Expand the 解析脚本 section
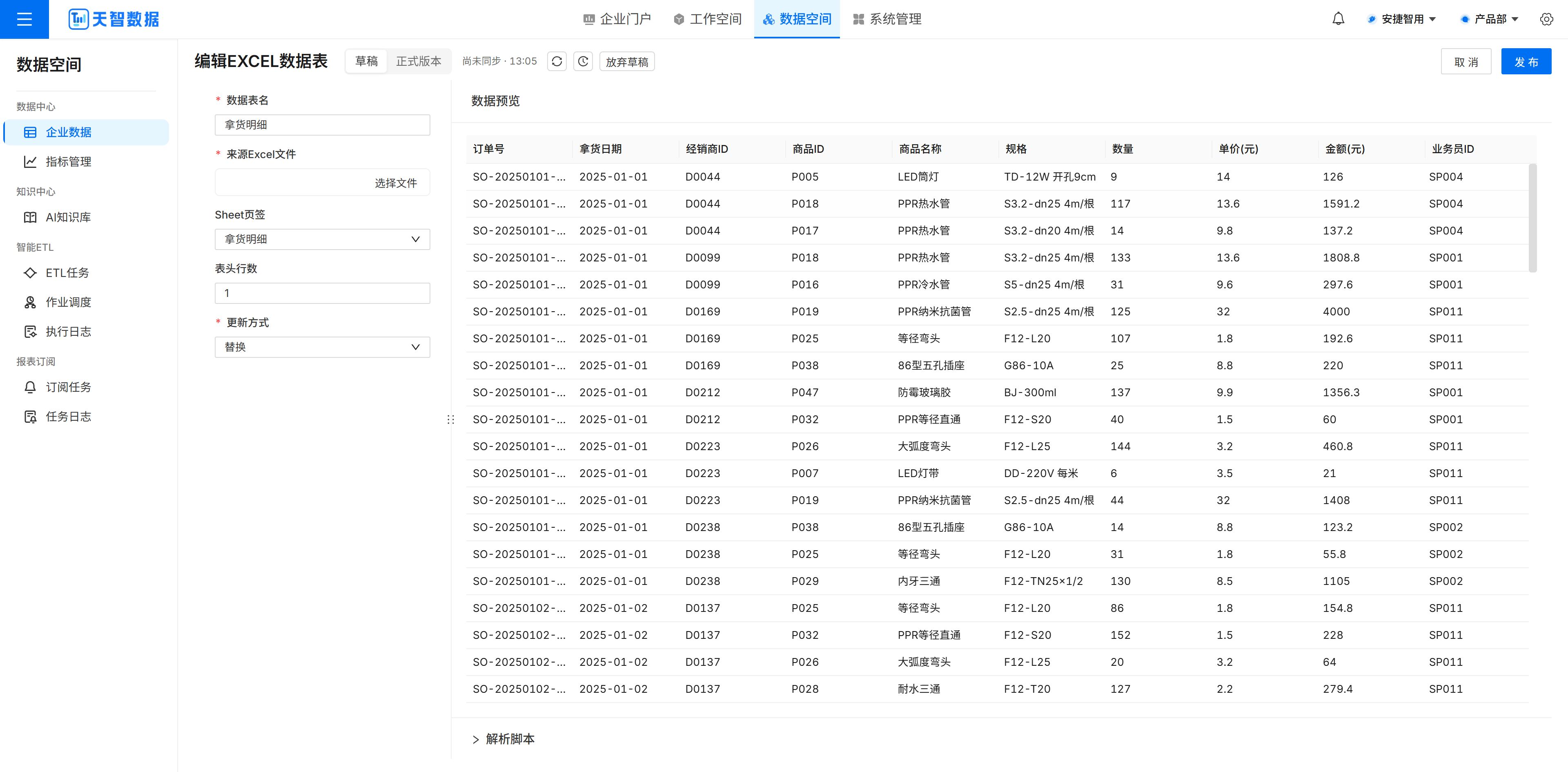1568x772 pixels. click(503, 739)
